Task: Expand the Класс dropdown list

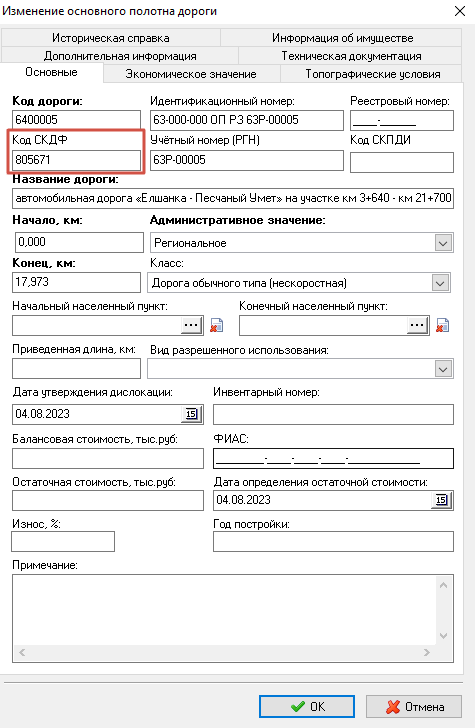Action: coord(441,283)
